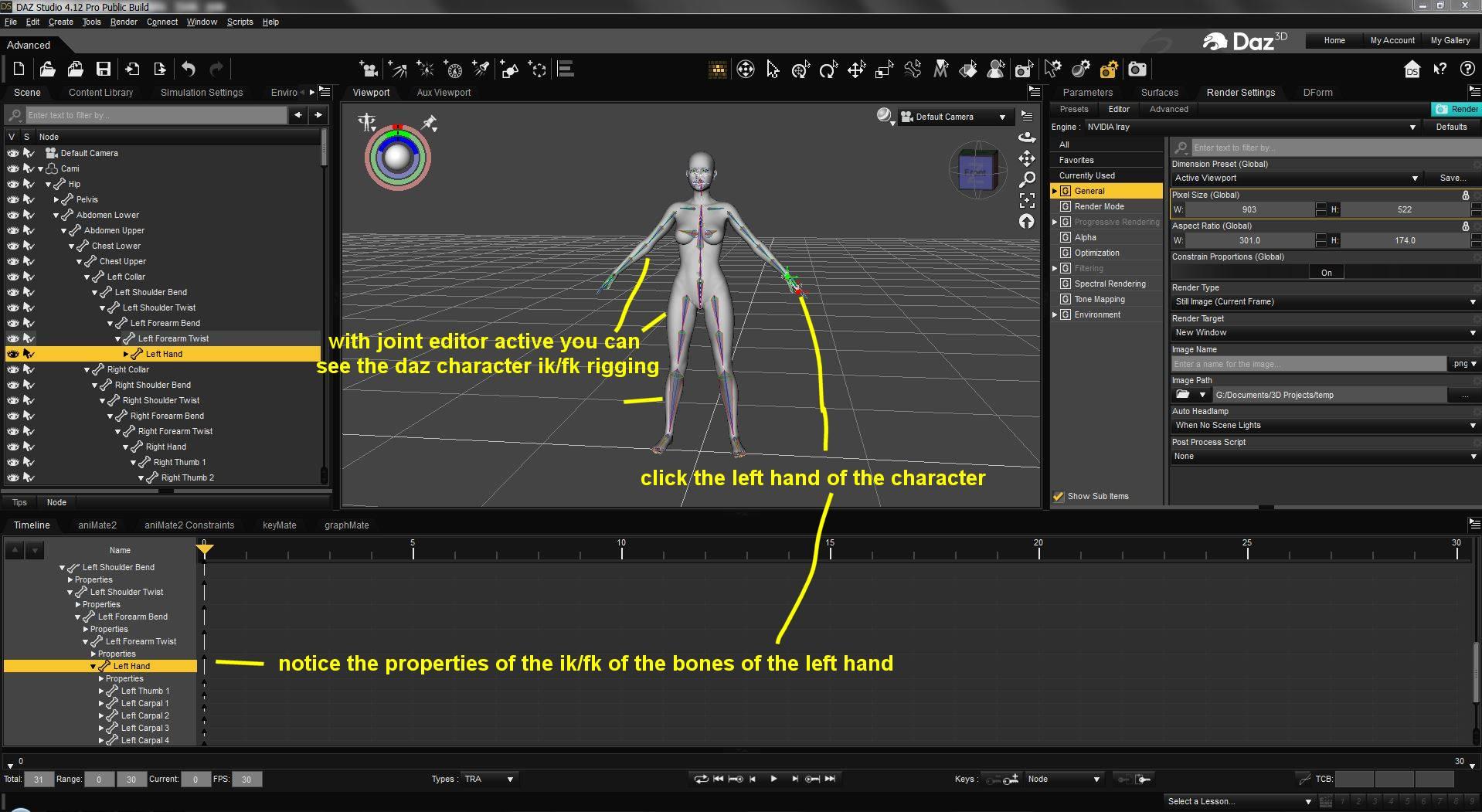Switch to the Aux Viewport tab
Viewport: 1482px width, 812px height.
coord(444,92)
